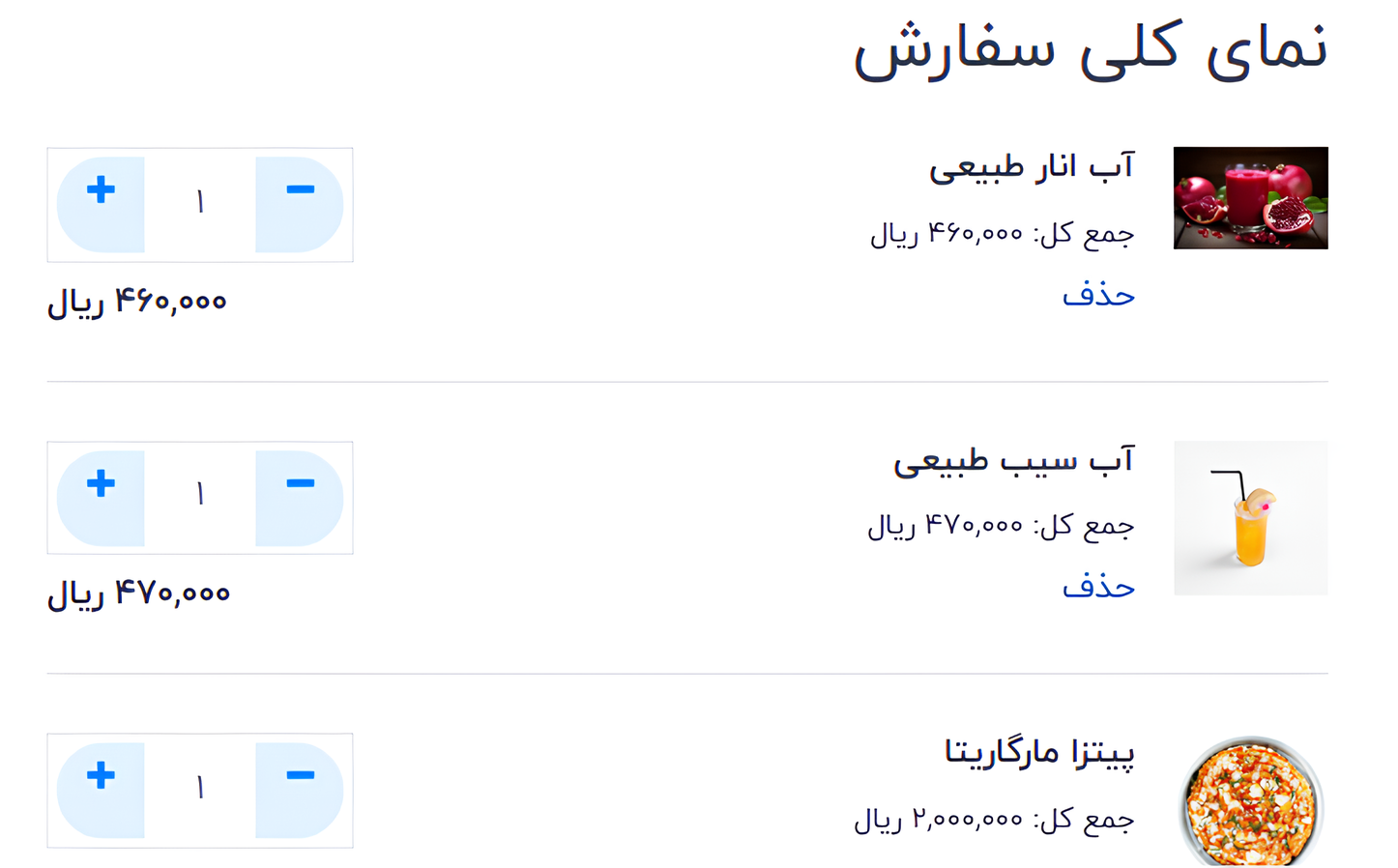This screenshot has width=1398, height=868.
Task: Select the quantity field of apple juice
Action: 200,498
